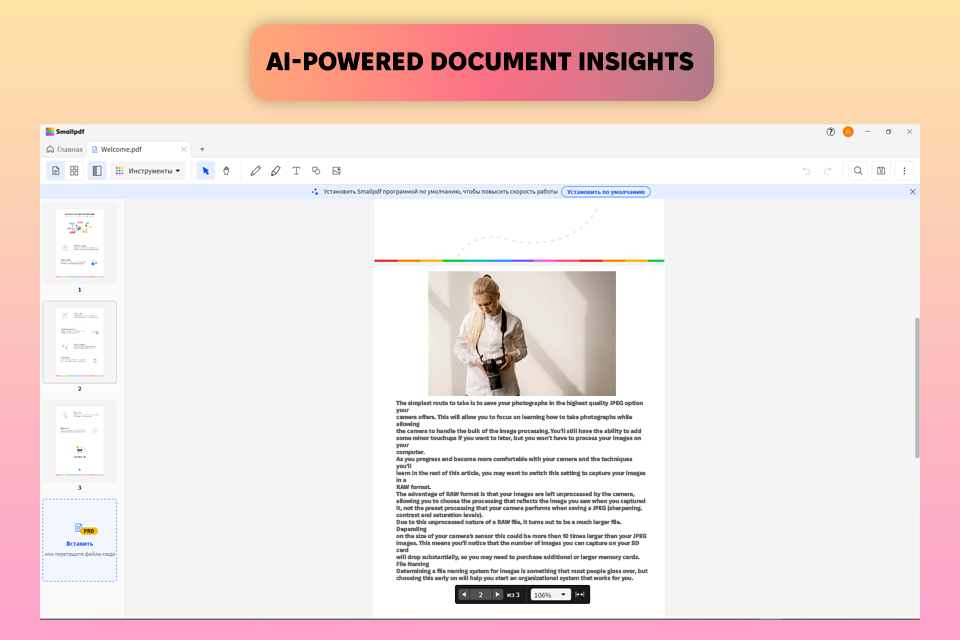Click the redo arrow

click(x=827, y=171)
